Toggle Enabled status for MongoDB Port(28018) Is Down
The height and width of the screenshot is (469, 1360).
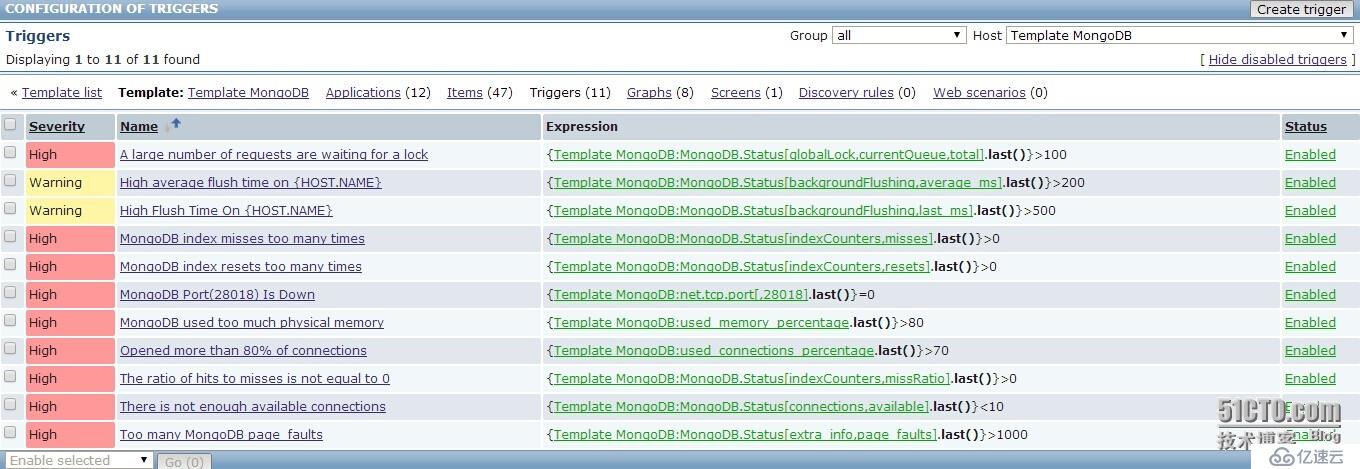pyautogui.click(x=1310, y=294)
